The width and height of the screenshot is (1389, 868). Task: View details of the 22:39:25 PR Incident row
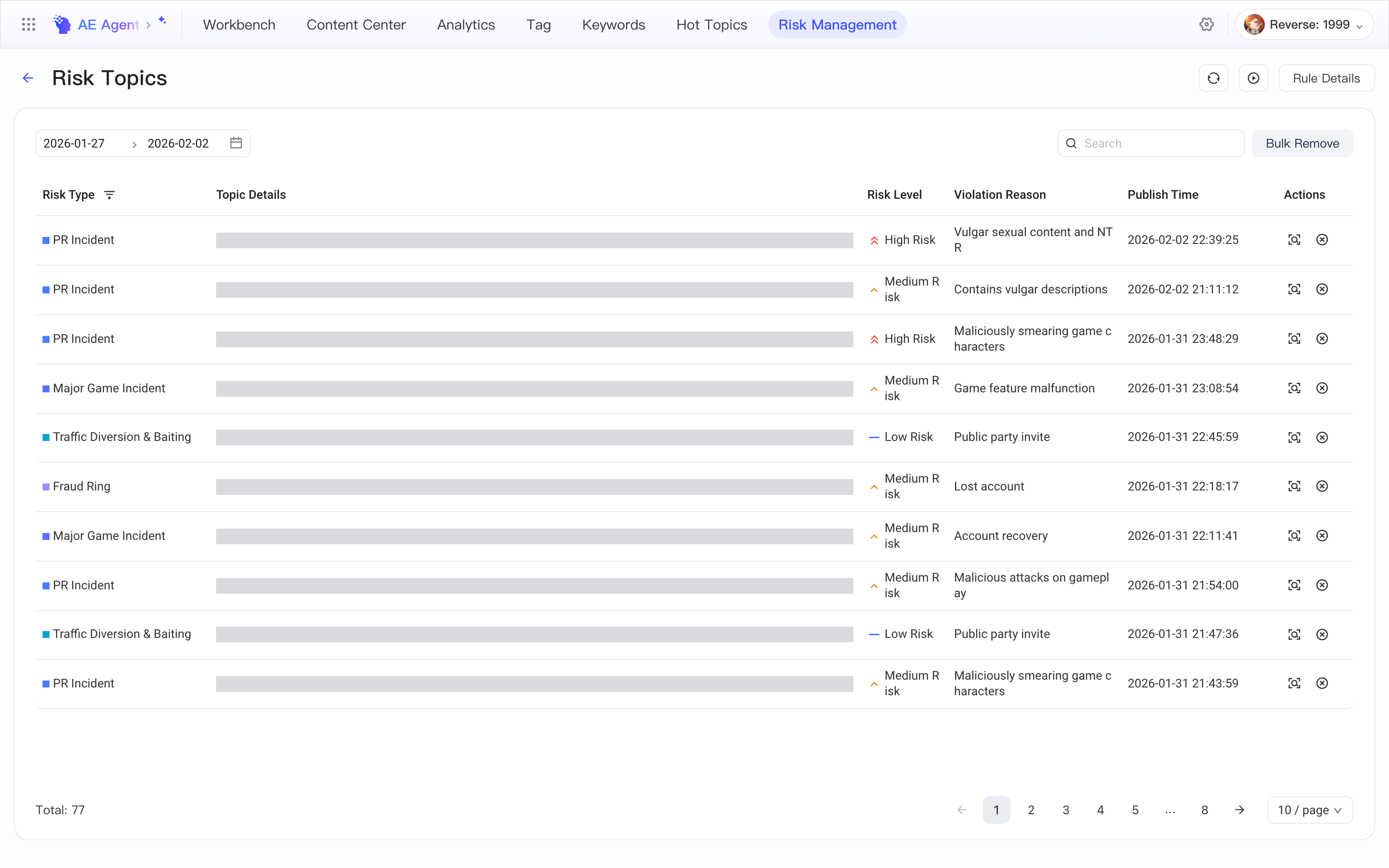1294,240
